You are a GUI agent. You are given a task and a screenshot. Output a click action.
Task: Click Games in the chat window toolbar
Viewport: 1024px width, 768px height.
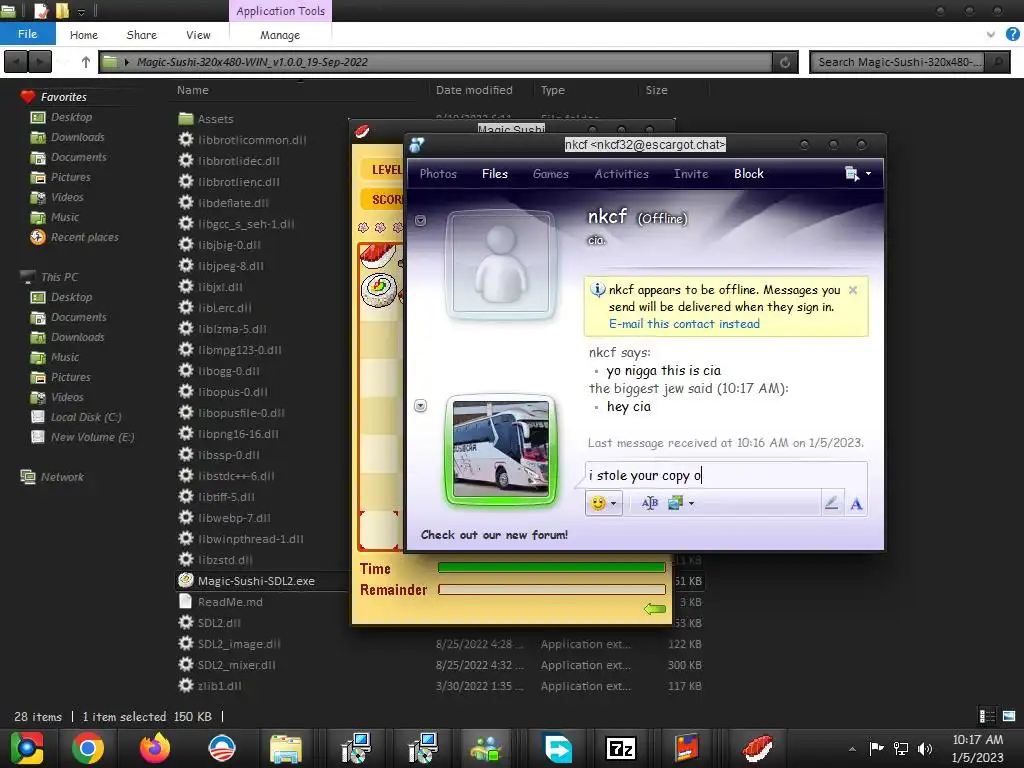(x=551, y=174)
